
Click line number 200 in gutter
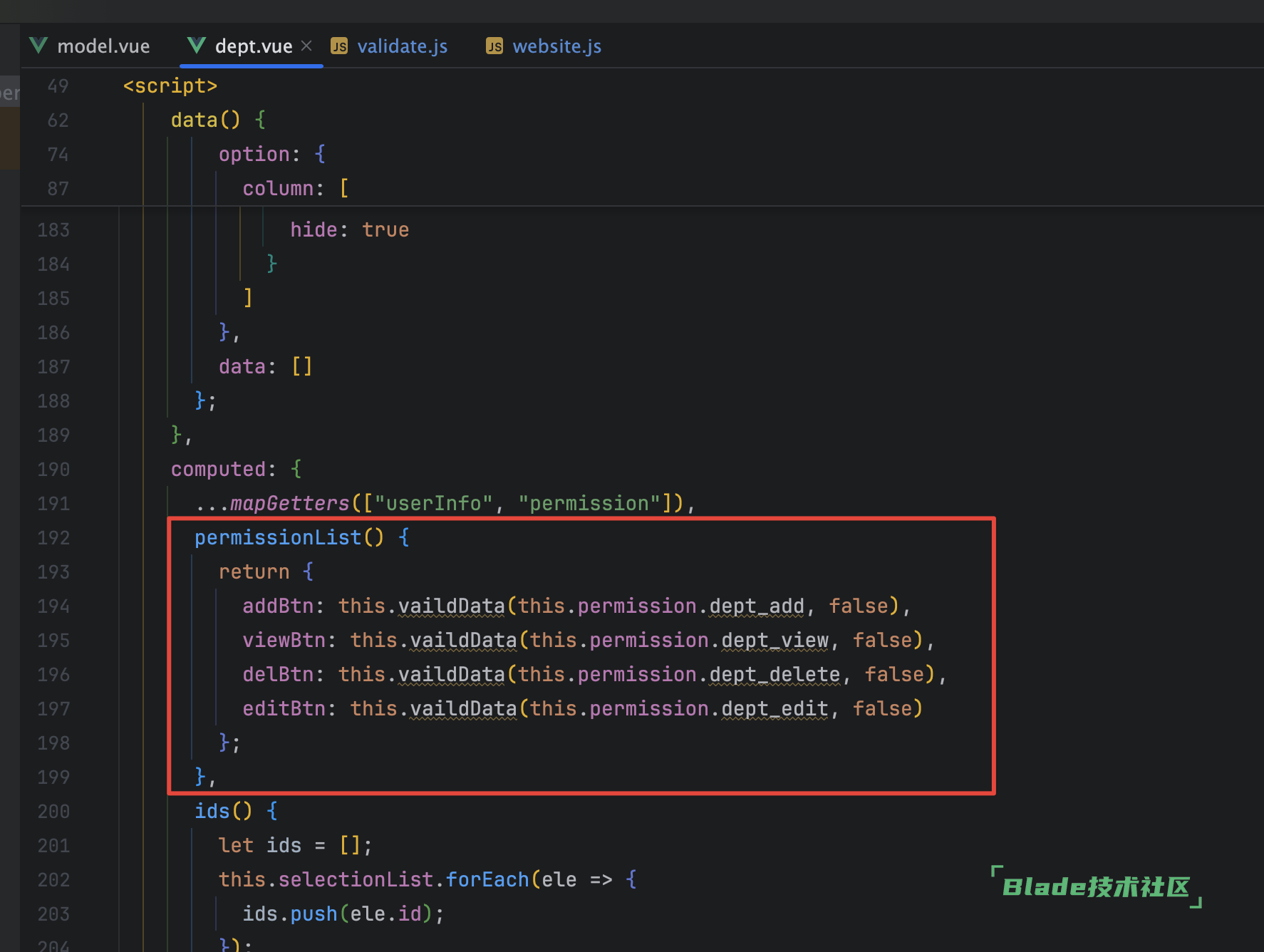(x=53, y=811)
